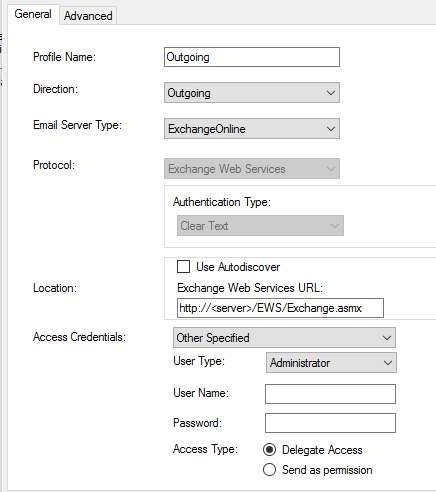
Task: Click the Profile Name label
Action: click(x=64, y=57)
